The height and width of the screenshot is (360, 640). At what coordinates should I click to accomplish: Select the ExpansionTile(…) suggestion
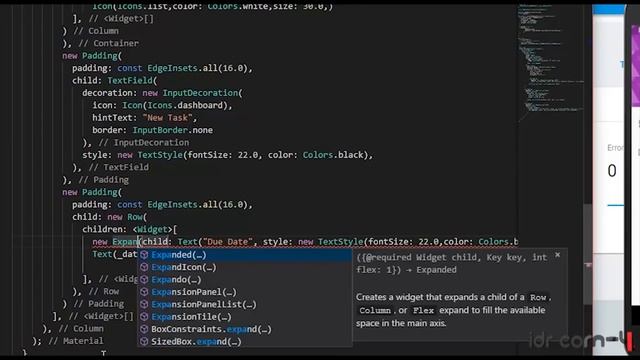click(x=244, y=317)
